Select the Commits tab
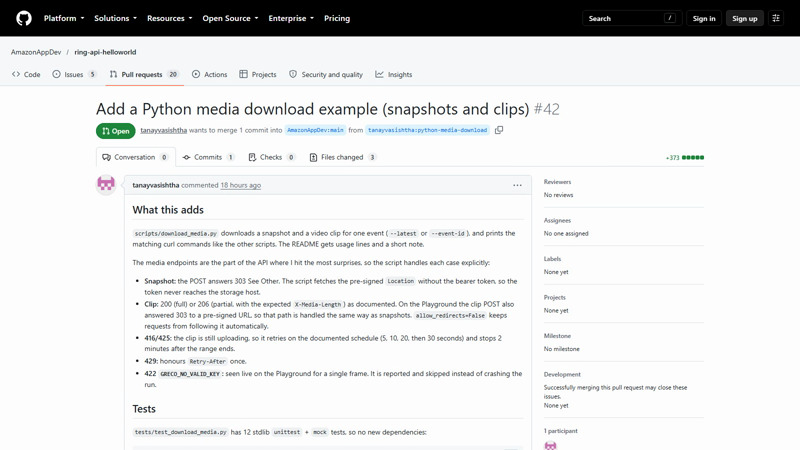Viewport: 800px width, 450px height. point(209,157)
